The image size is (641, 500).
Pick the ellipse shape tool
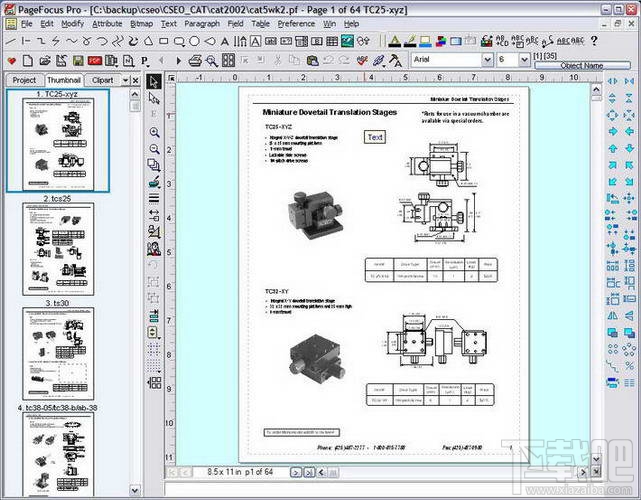194,41
